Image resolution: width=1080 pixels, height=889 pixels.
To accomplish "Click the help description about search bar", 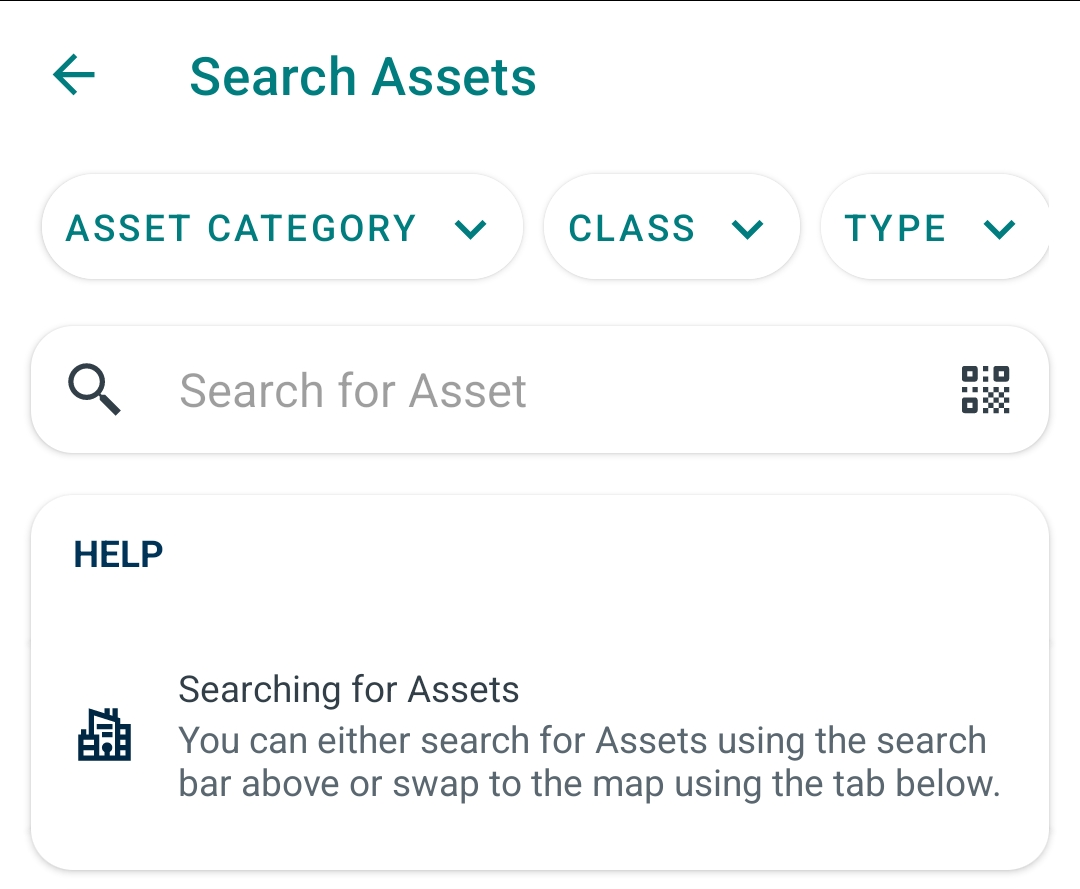I will pos(590,762).
